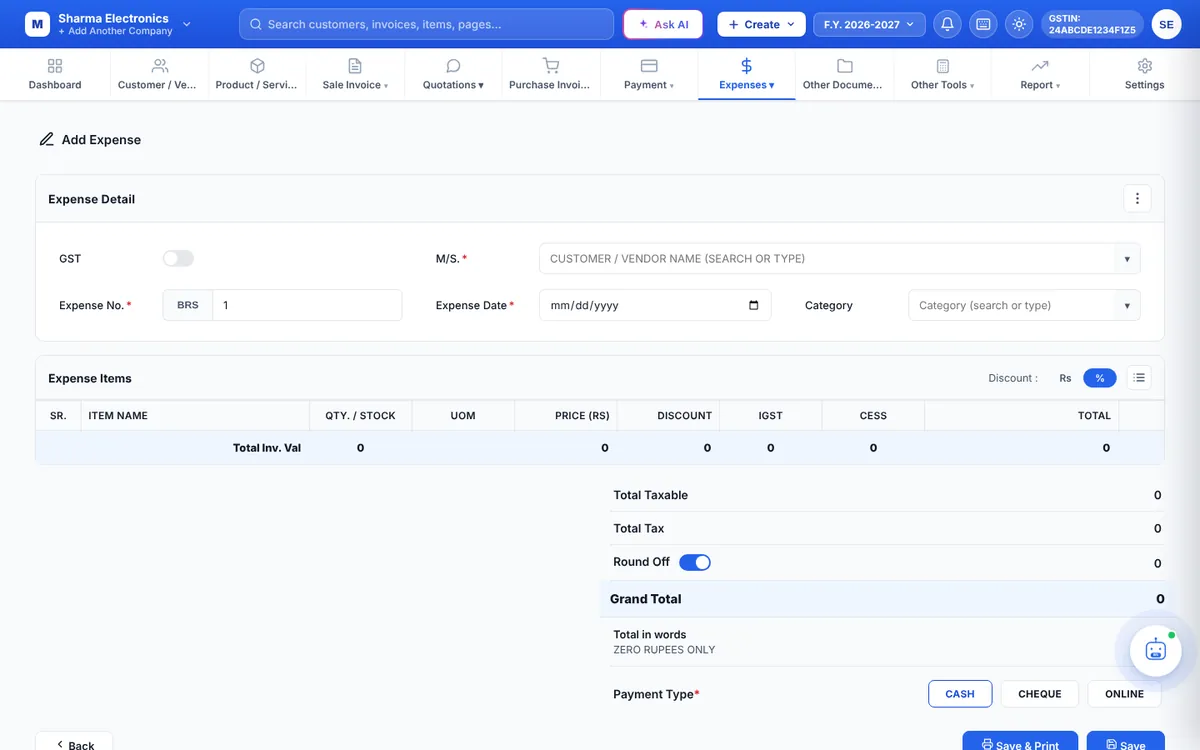
Task: Enable the GST toggle switch
Action: (178, 259)
